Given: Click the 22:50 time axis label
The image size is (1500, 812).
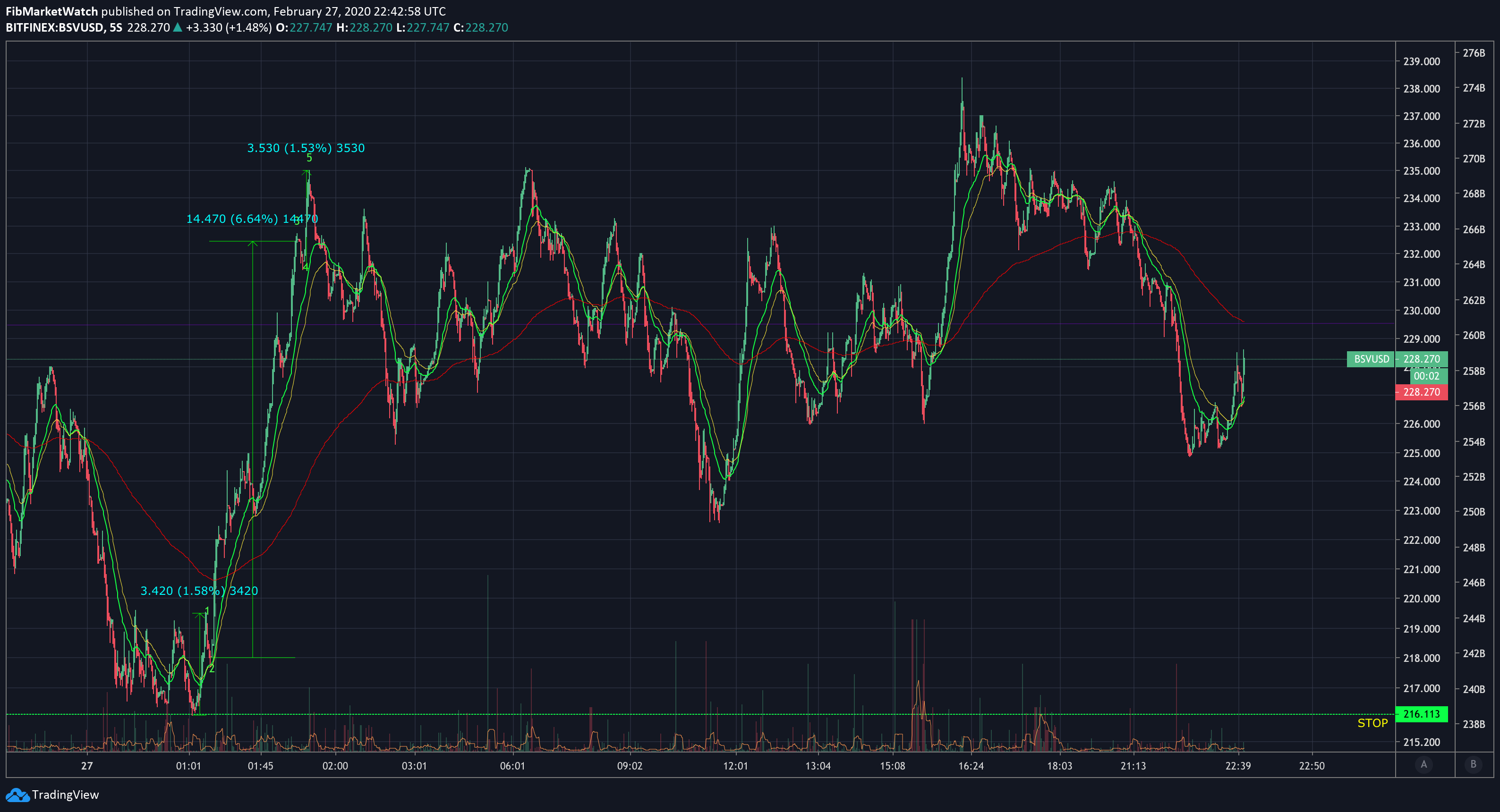Looking at the screenshot, I should (1312, 766).
